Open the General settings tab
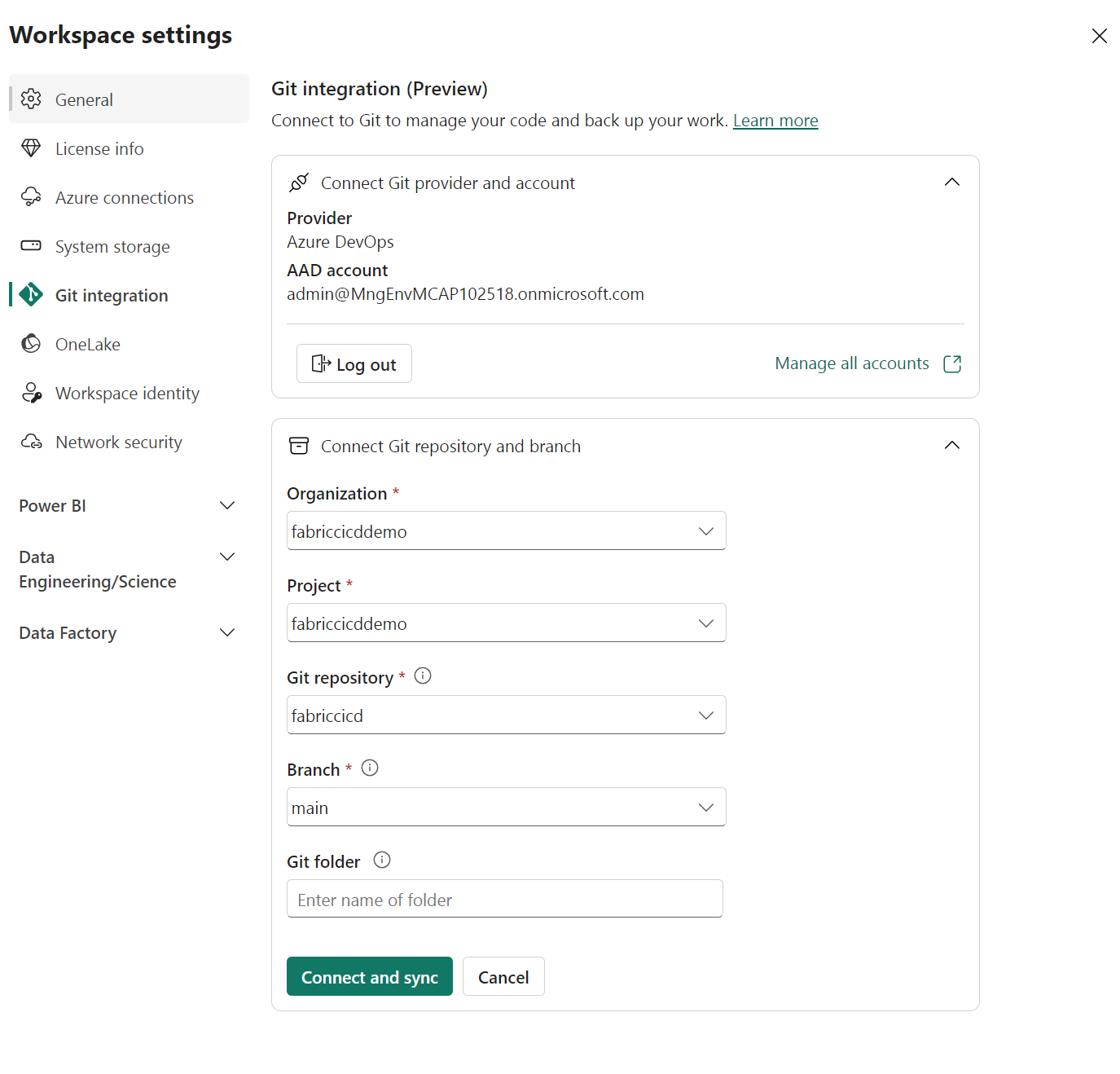Screen dimensions: 1120x1074 (129, 99)
